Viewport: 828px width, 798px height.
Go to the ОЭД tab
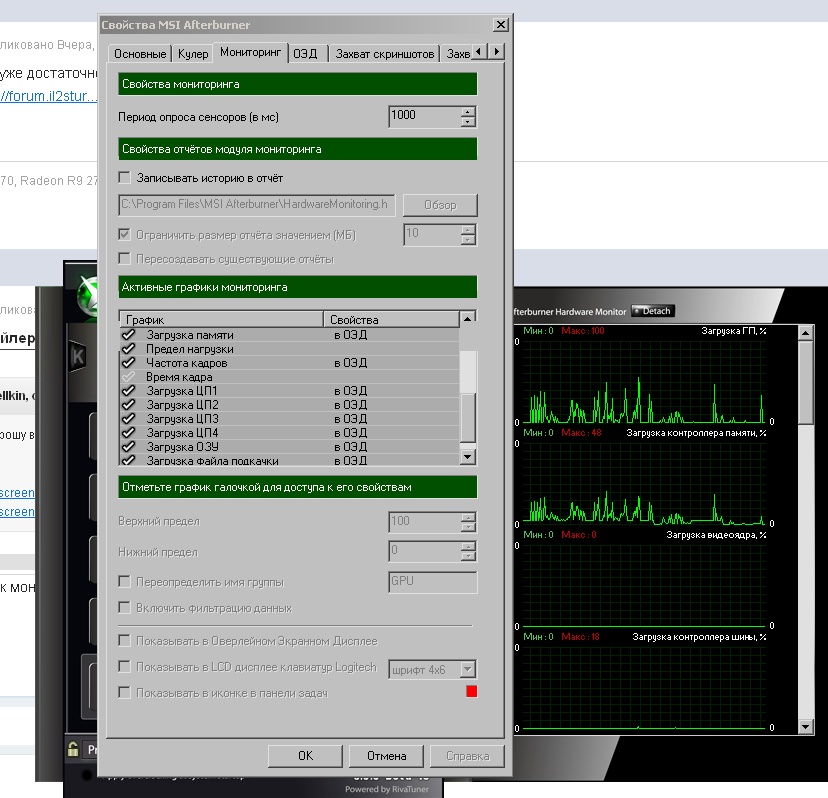coord(305,53)
